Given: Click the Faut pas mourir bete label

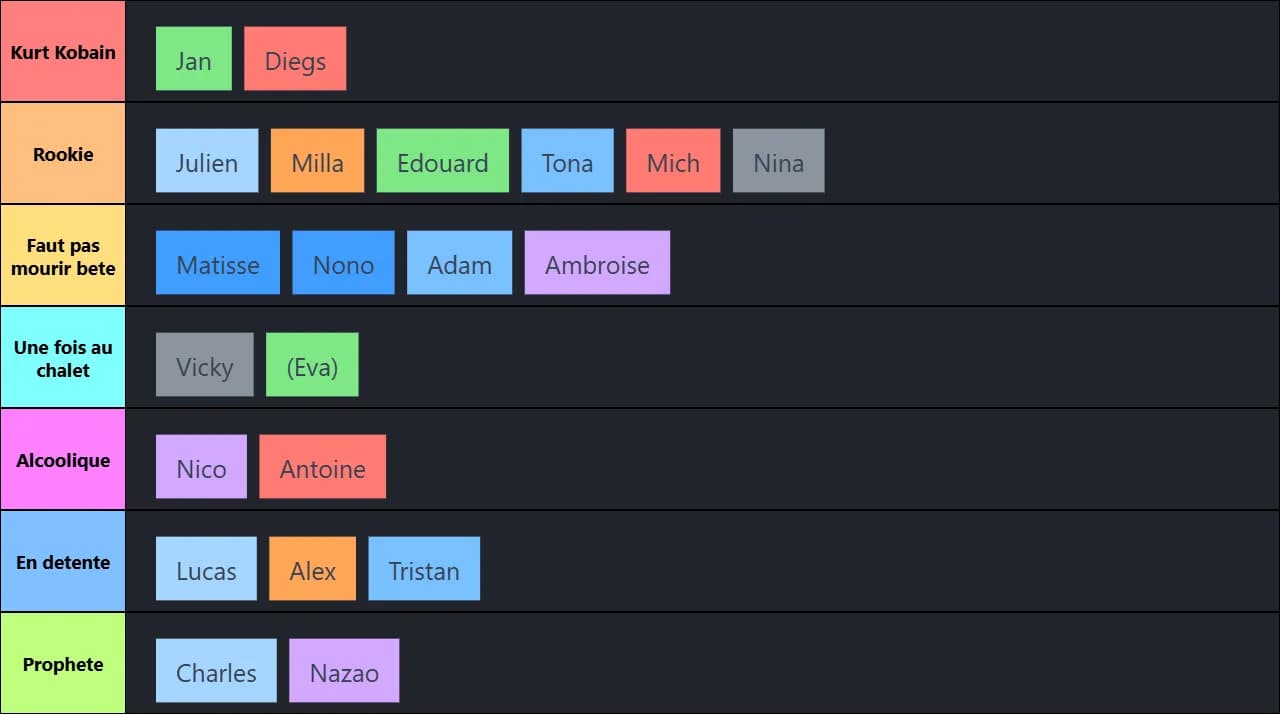Looking at the screenshot, I should (63, 257).
